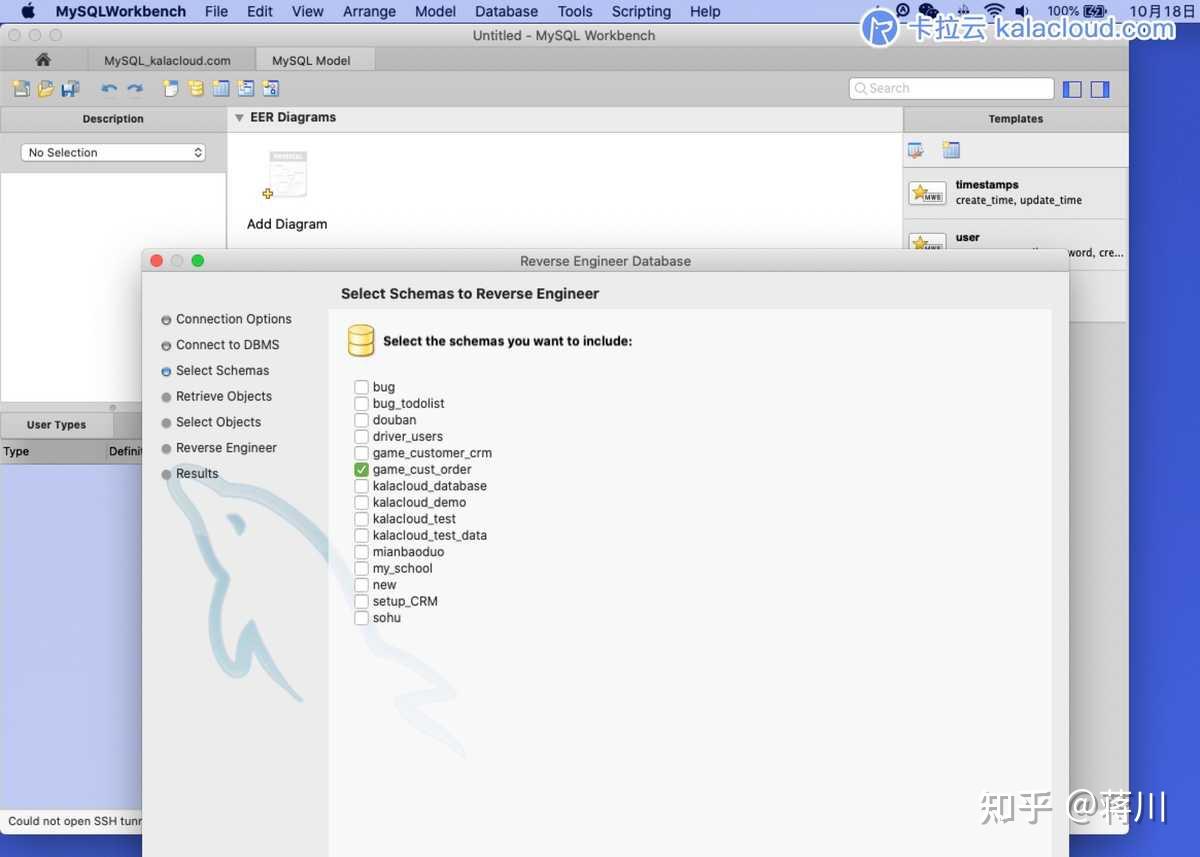1200x857 pixels.
Task: Click the Select Objects wizard step
Action: click(x=218, y=422)
